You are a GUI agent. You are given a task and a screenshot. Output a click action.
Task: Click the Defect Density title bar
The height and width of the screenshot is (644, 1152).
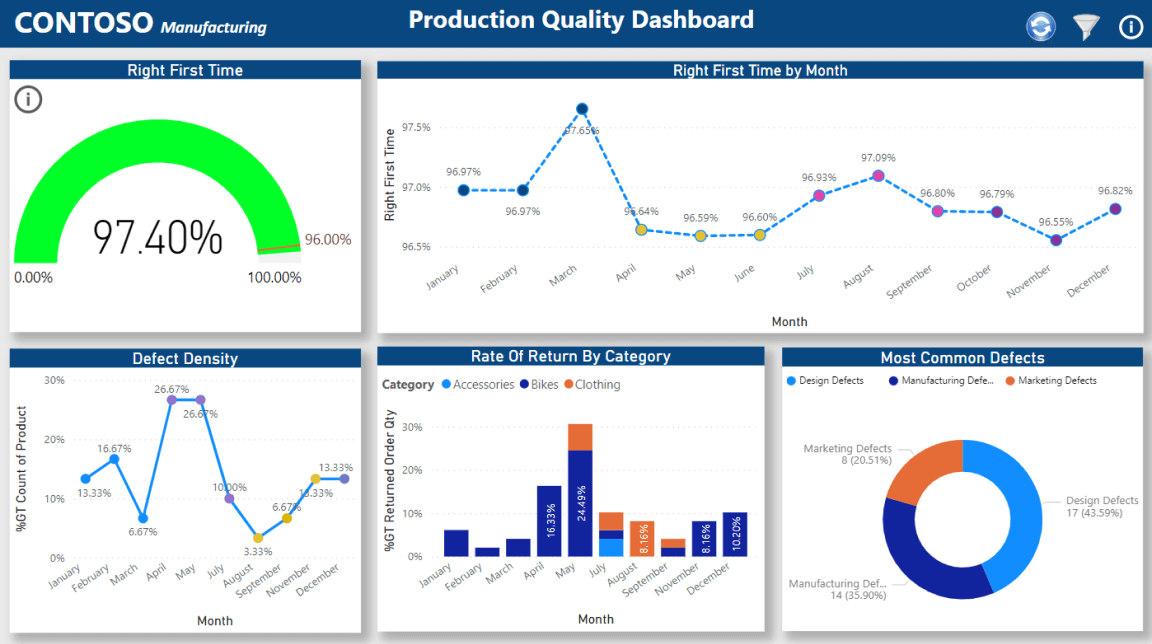click(x=184, y=358)
